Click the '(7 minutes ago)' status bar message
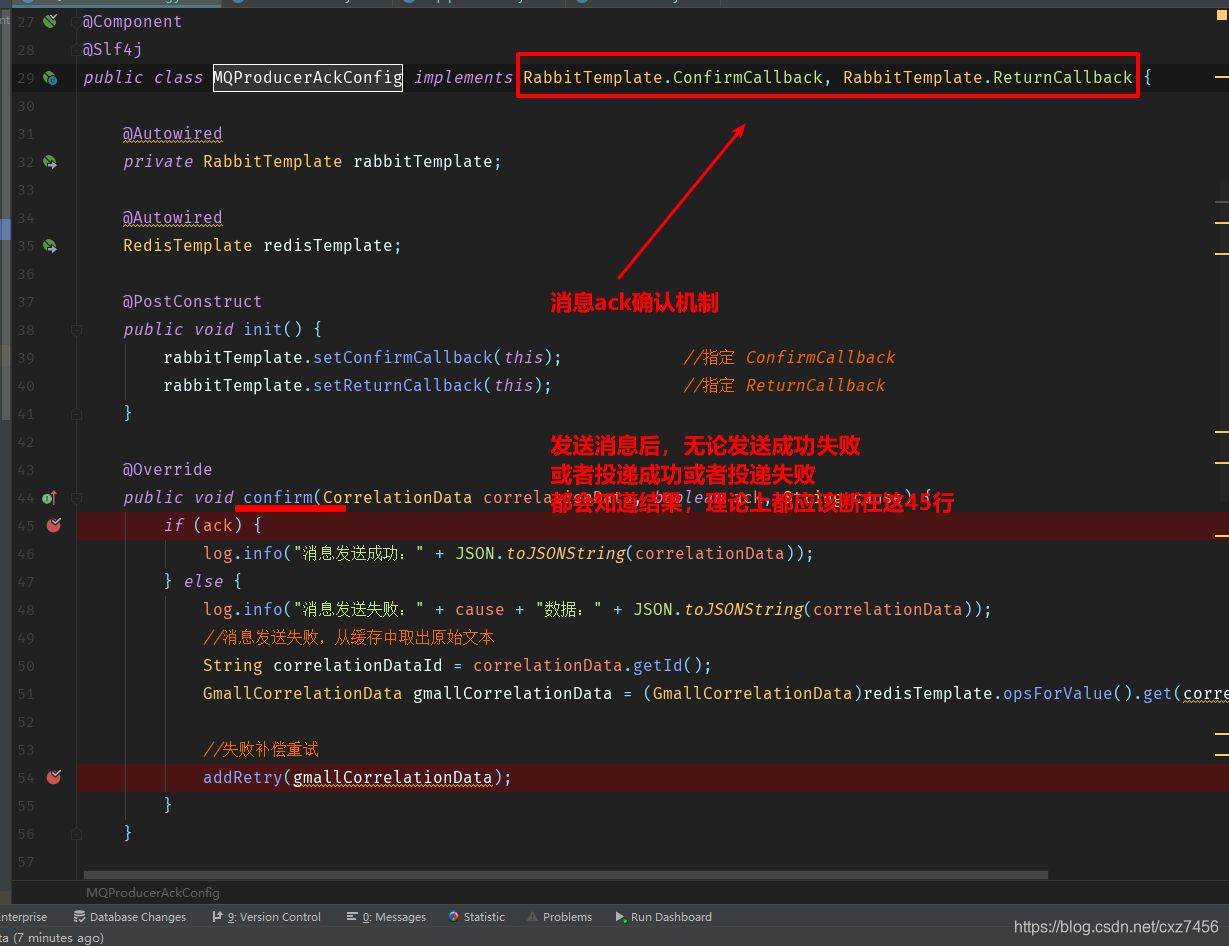The width and height of the screenshot is (1229, 946). [58, 938]
